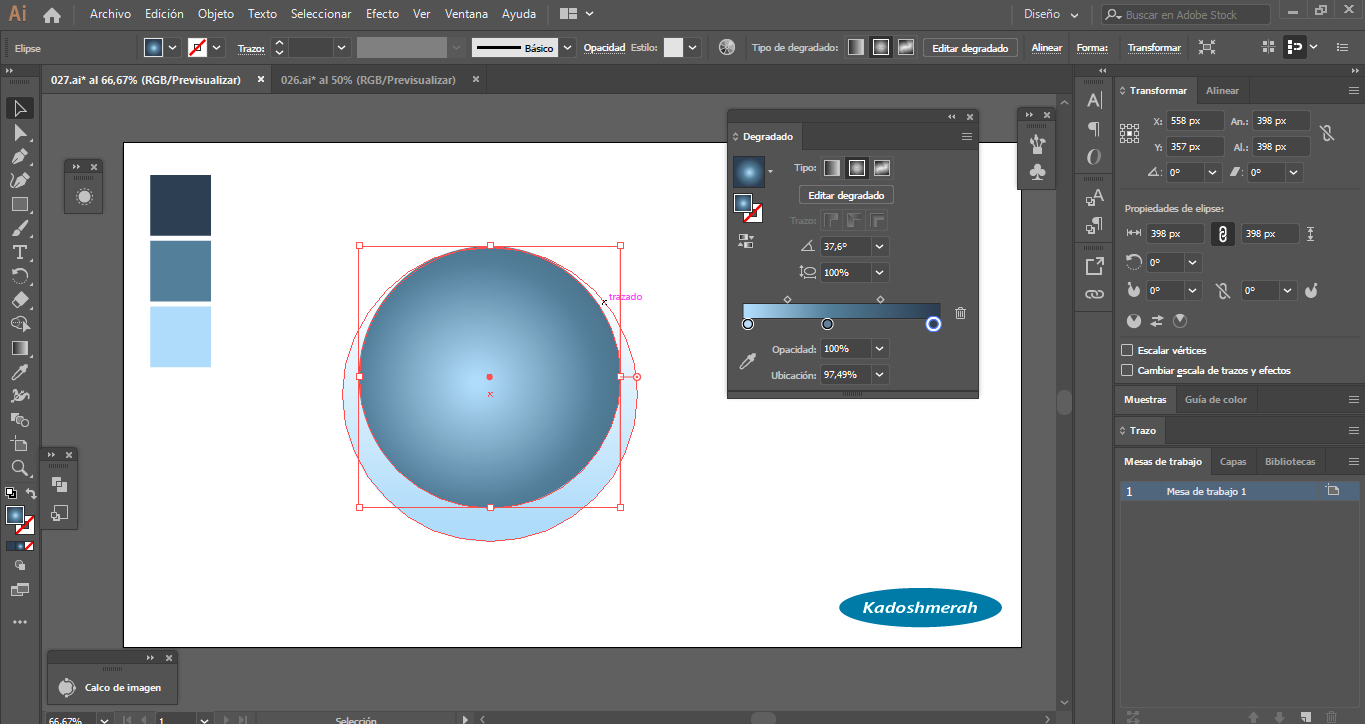Toggle constrain ellipse width and height link

pos(1221,234)
